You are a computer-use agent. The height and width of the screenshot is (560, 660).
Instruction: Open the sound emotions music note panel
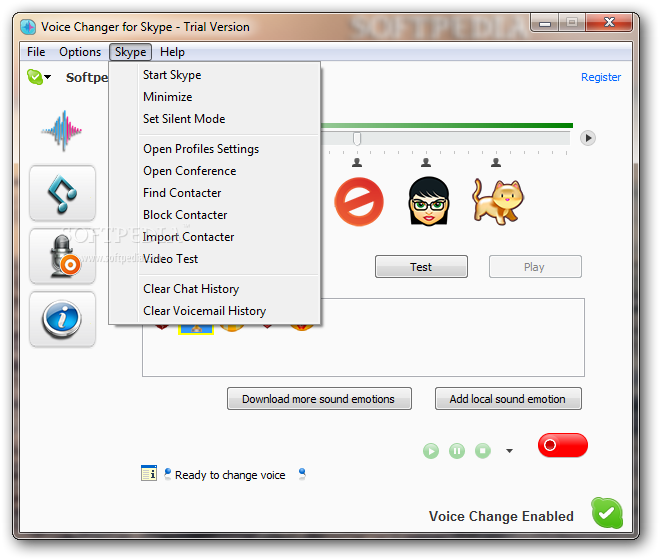[62, 193]
